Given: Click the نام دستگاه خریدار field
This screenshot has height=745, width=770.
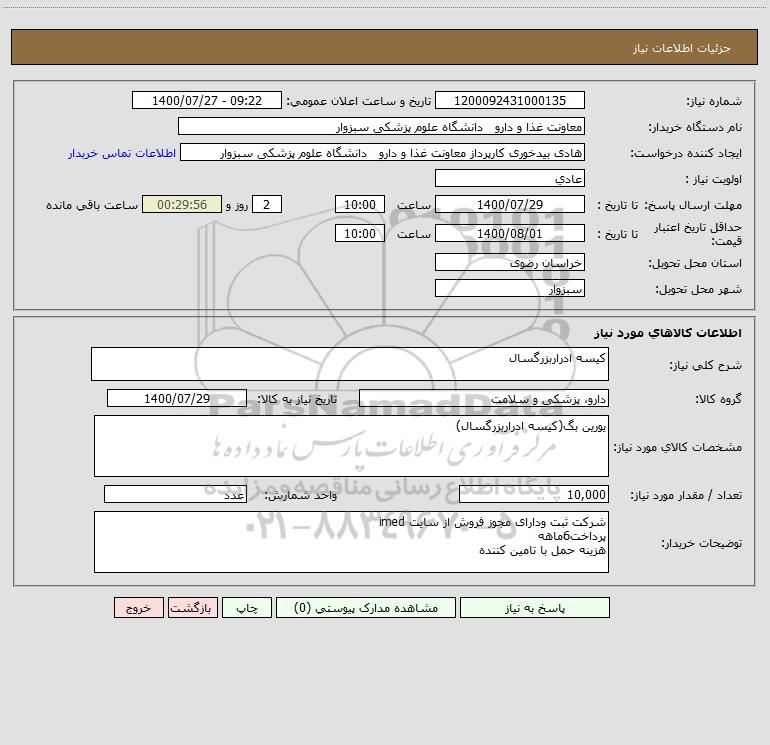Looking at the screenshot, I should [x=381, y=126].
